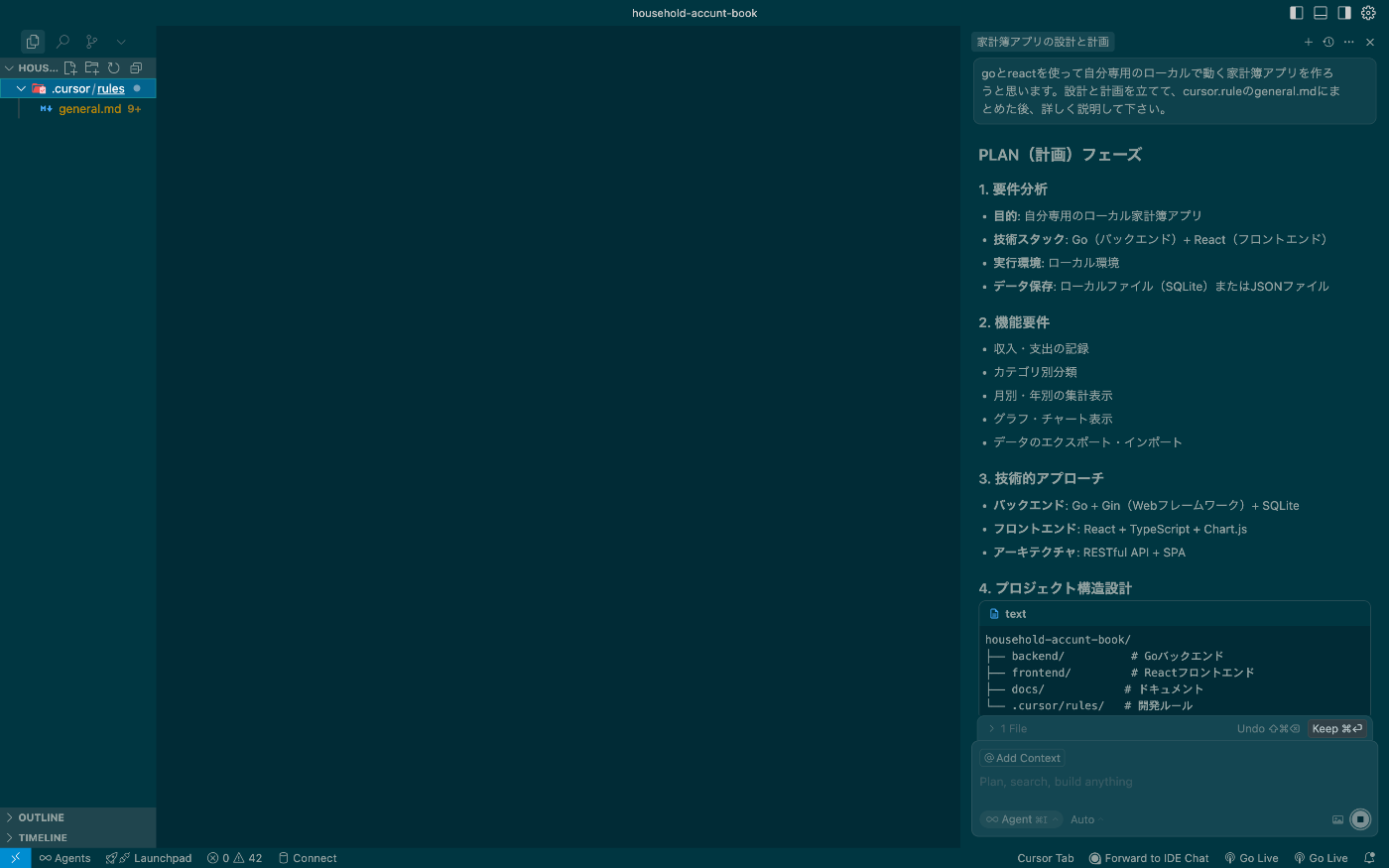Click Add Context button
1389x868 pixels.
pyautogui.click(x=1023, y=758)
